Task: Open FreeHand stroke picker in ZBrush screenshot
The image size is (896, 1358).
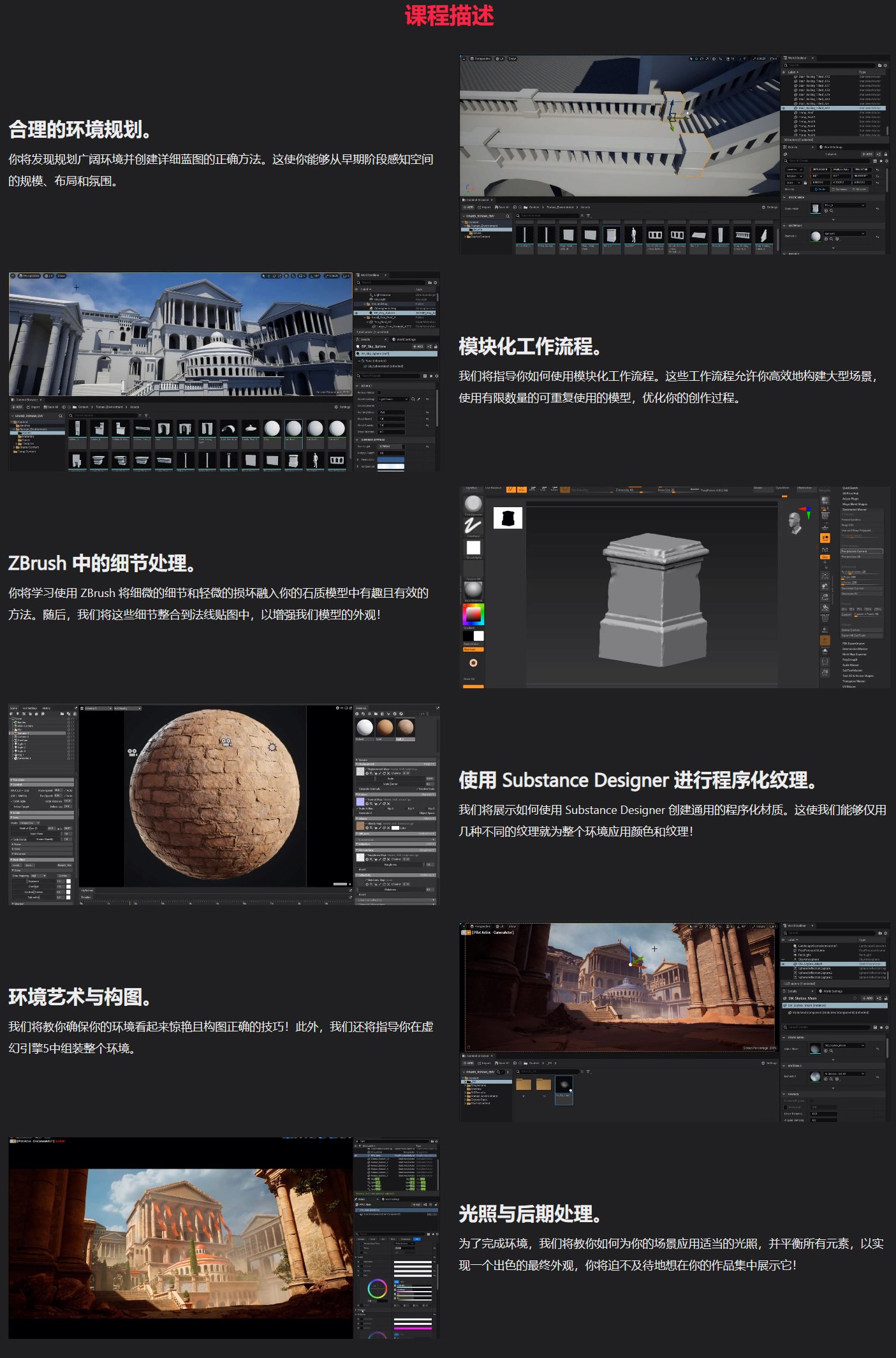Action: [x=473, y=526]
